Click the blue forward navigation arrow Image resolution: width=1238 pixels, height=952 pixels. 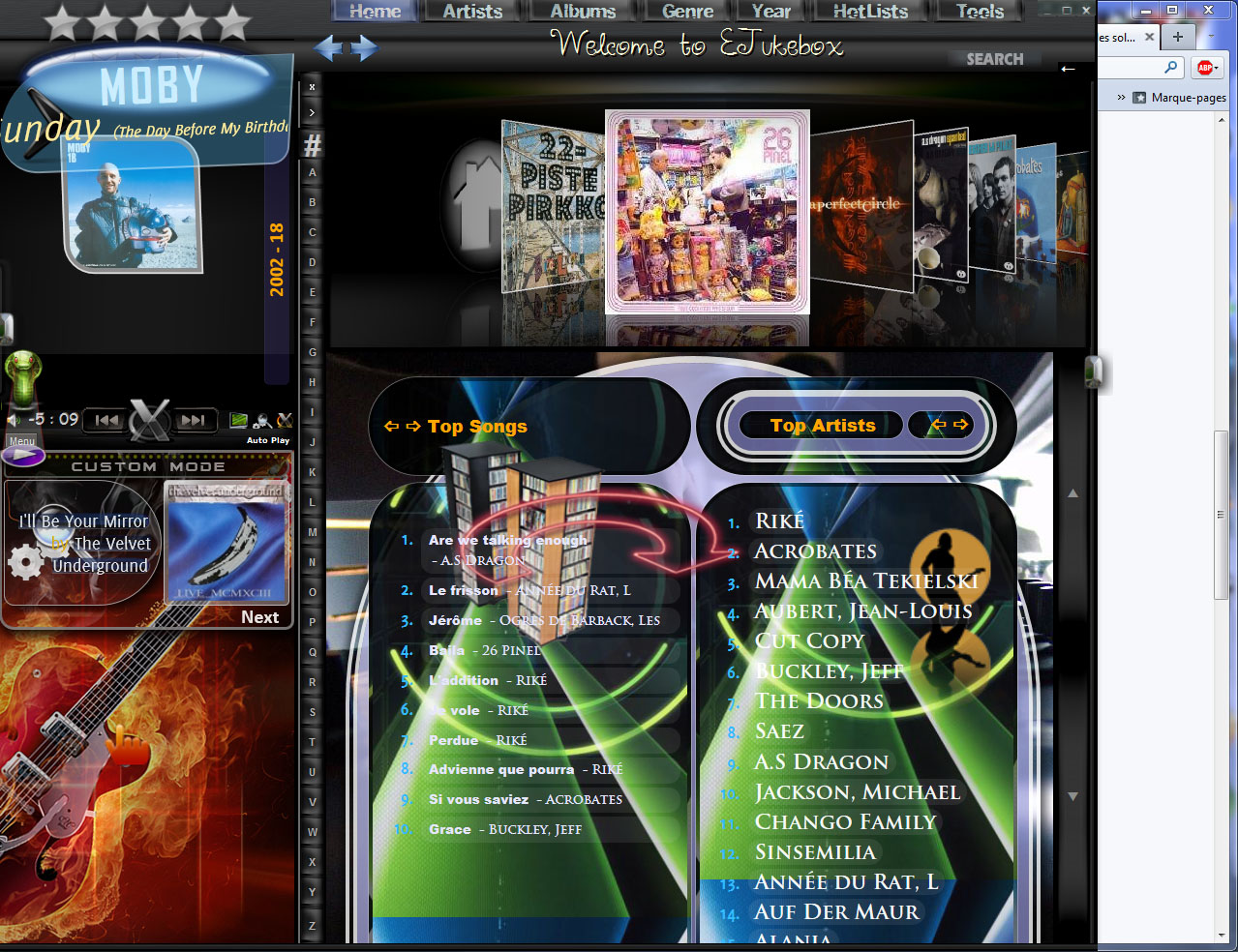364,47
